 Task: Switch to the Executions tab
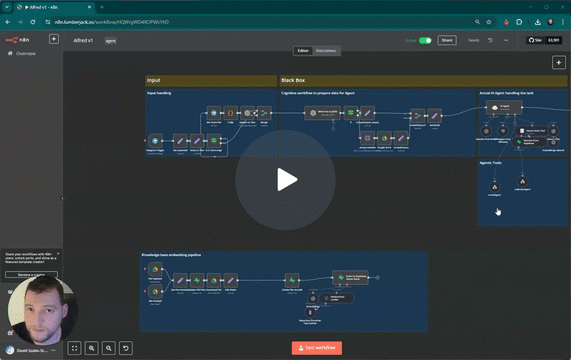click(326, 51)
